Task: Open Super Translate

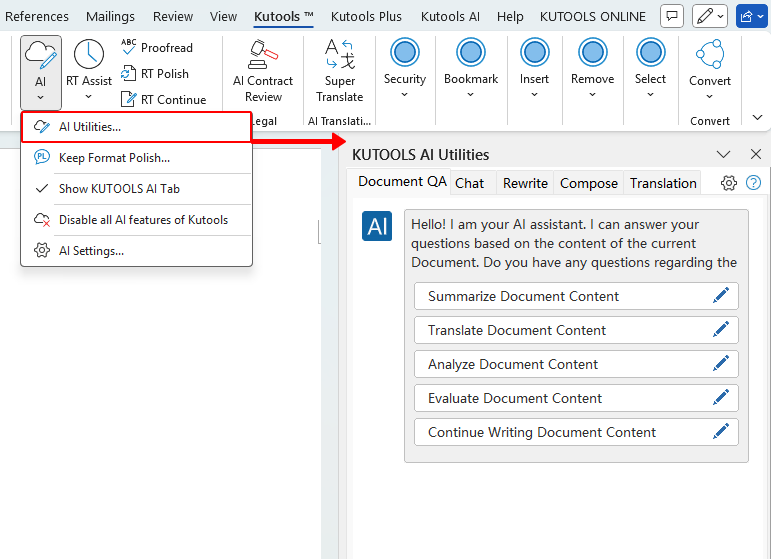Action: click(340, 71)
